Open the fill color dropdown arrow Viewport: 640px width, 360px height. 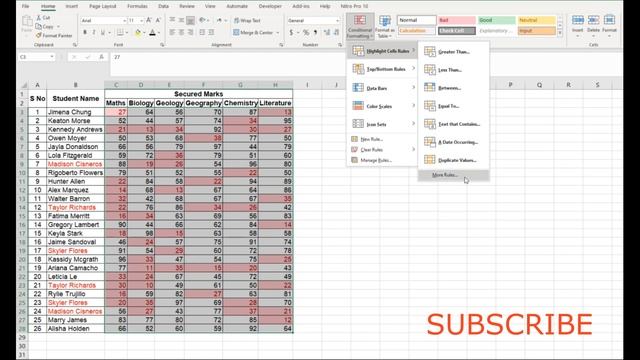[144, 33]
